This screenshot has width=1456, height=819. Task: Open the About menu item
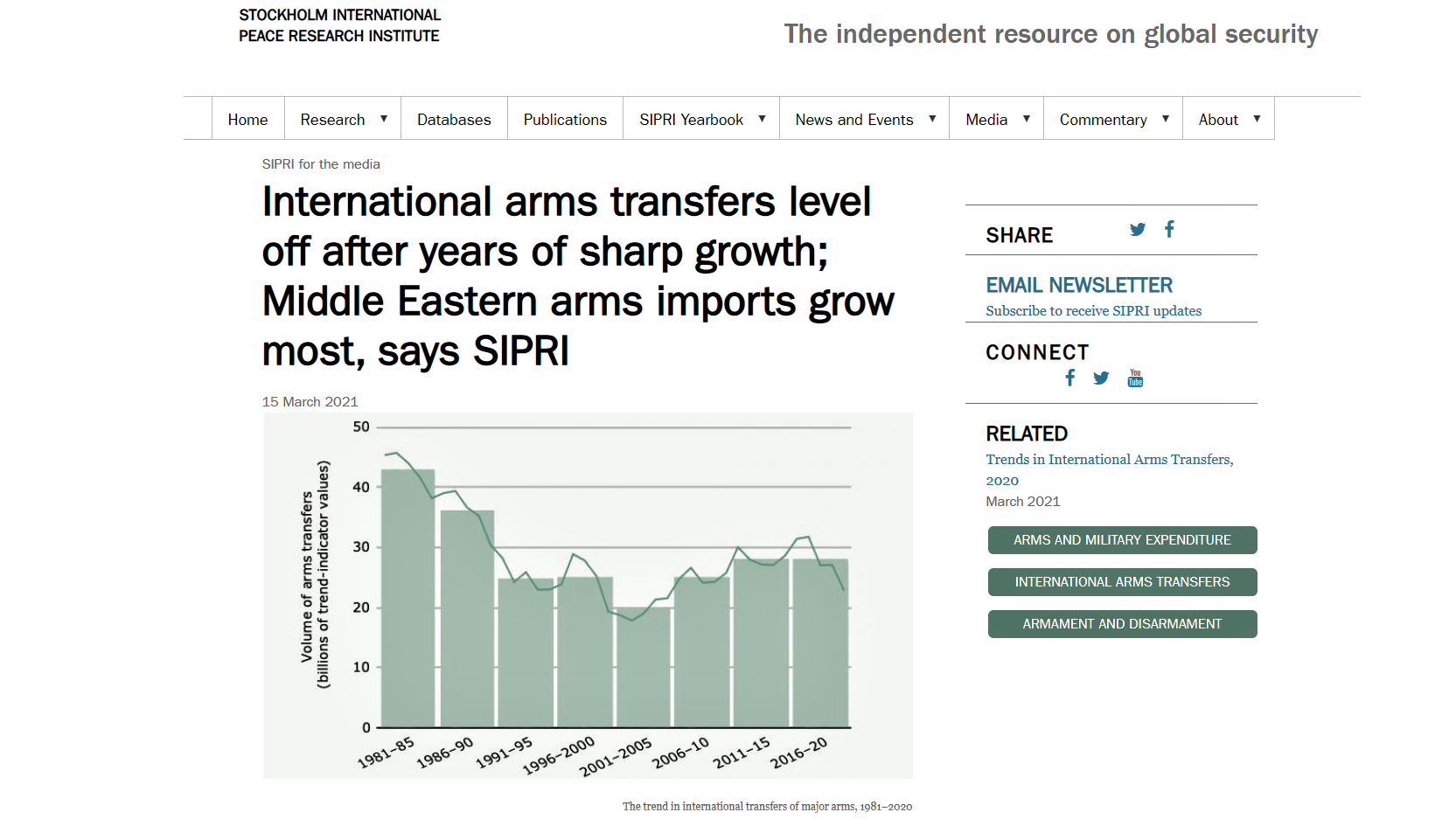point(1218,120)
